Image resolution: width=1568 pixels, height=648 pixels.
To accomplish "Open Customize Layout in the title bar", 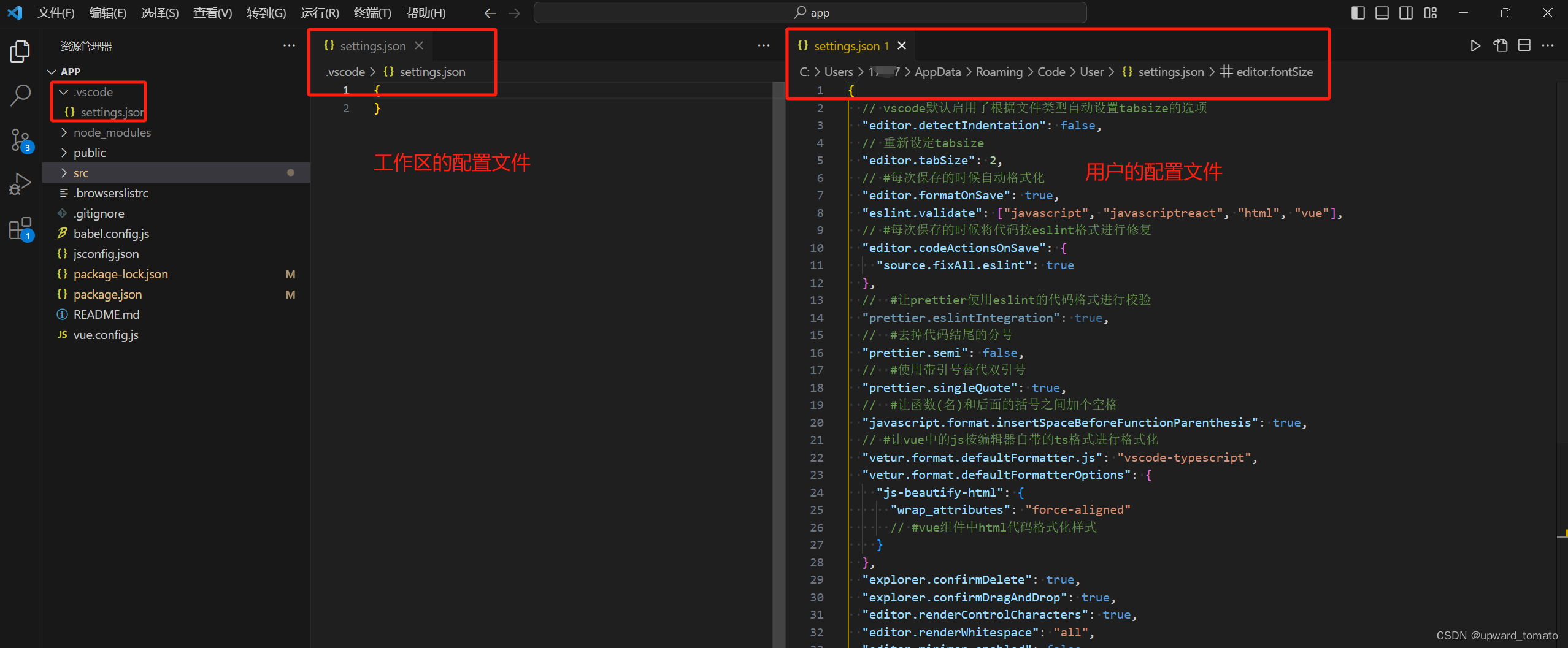I will [1431, 12].
